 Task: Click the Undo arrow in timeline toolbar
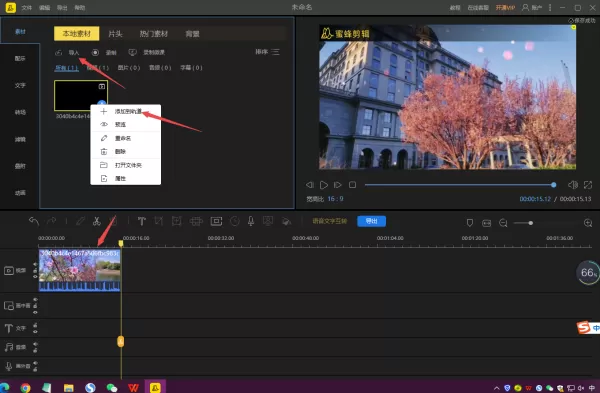coord(34,221)
